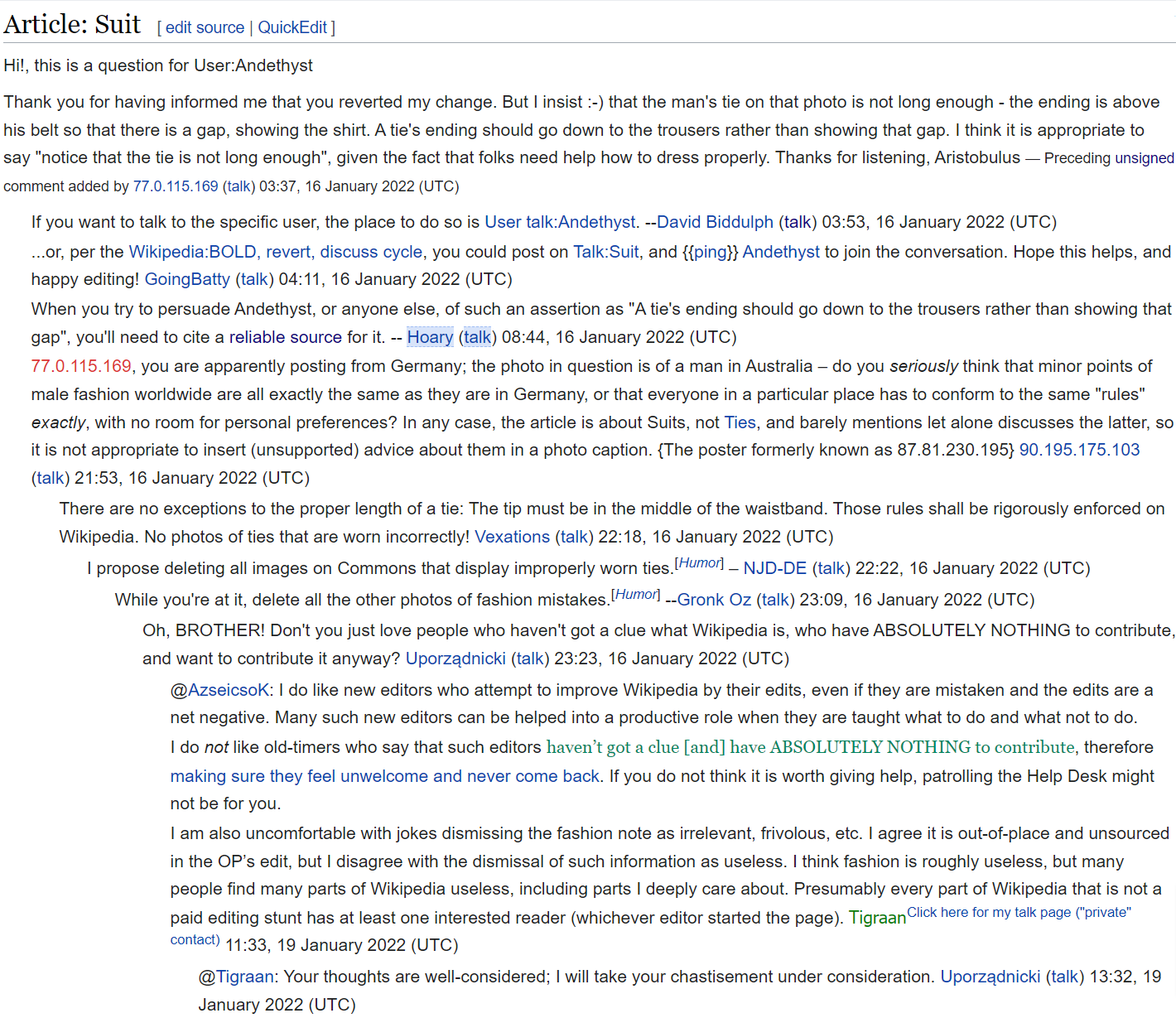Image resolution: width=1176 pixels, height=1018 pixels.
Task: Open the talk link before 13:32, 19 January
Action: tap(1065, 977)
